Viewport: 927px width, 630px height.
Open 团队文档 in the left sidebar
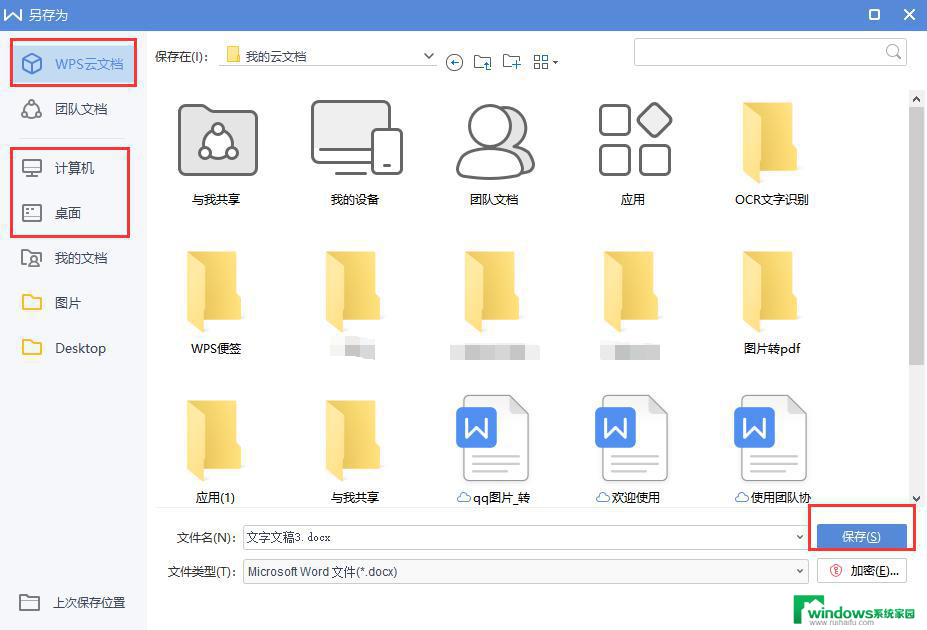pyautogui.click(x=65, y=109)
